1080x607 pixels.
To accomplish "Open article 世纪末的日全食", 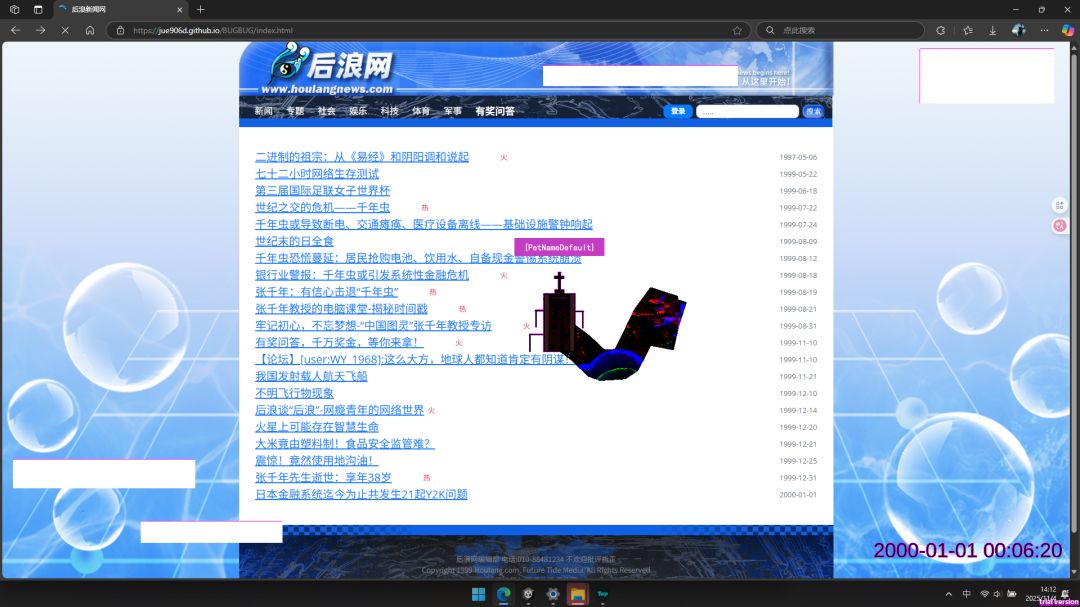I will click(x=294, y=241).
